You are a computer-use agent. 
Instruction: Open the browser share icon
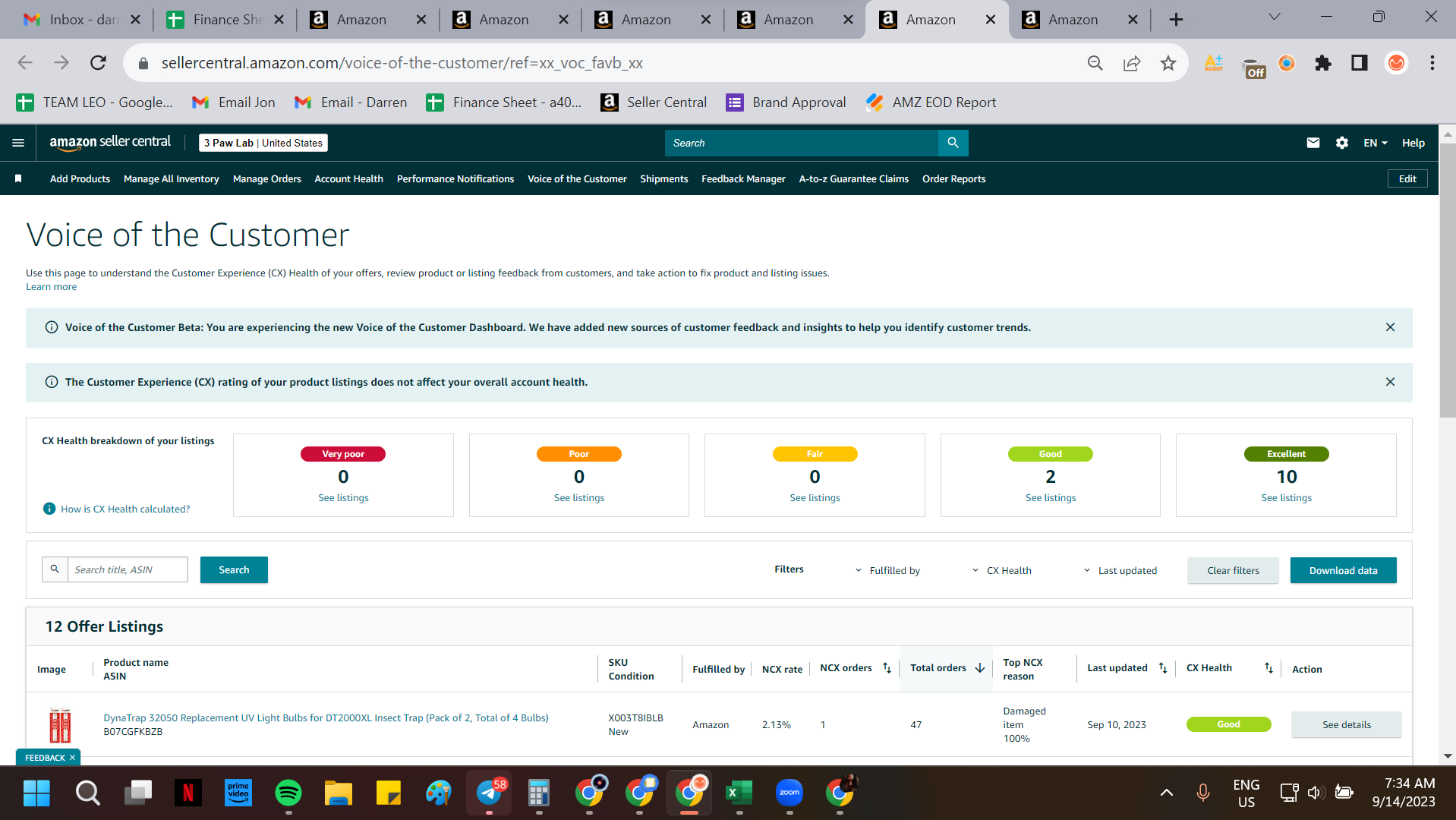point(1132,63)
